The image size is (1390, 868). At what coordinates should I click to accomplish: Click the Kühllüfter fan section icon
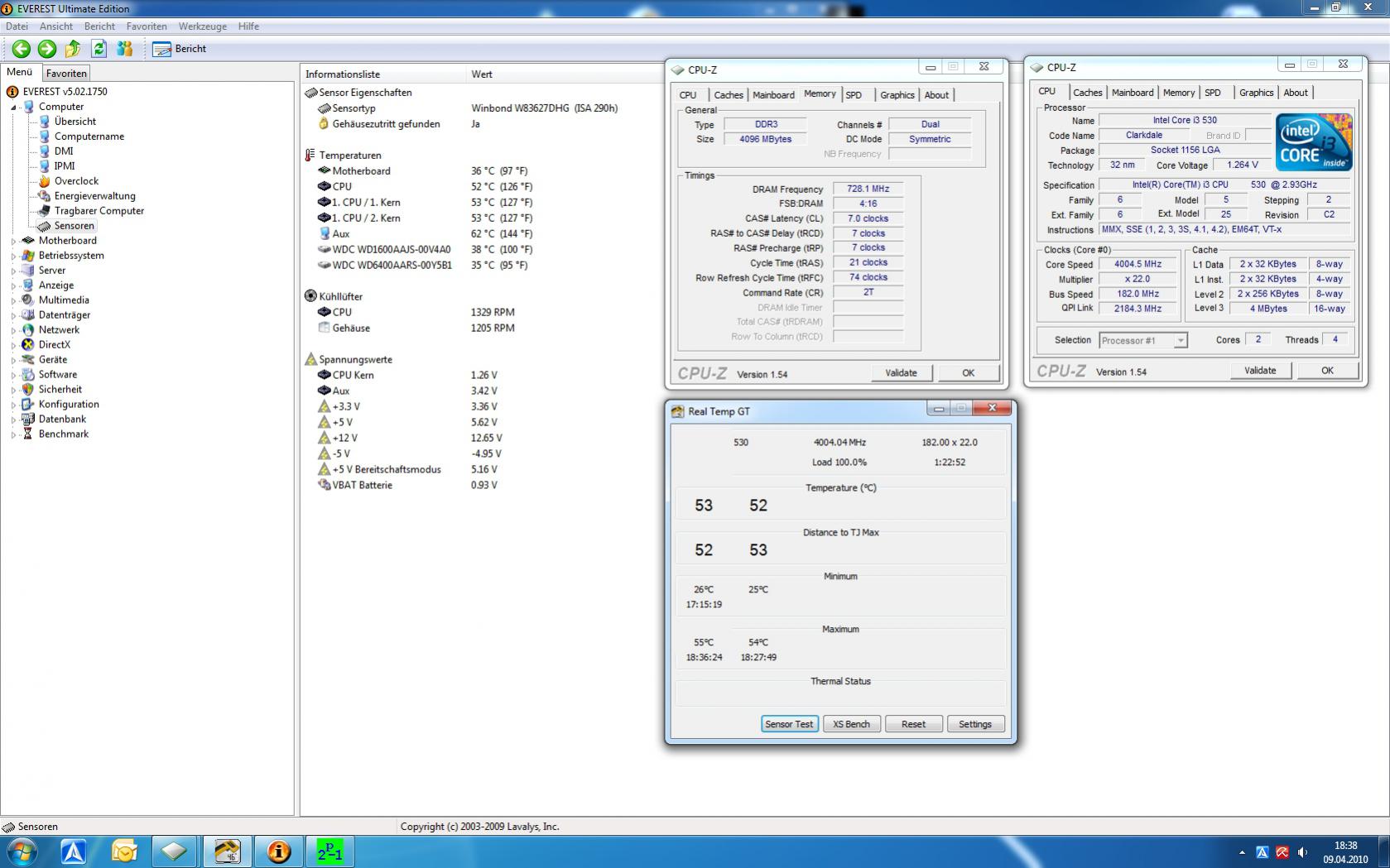click(310, 296)
